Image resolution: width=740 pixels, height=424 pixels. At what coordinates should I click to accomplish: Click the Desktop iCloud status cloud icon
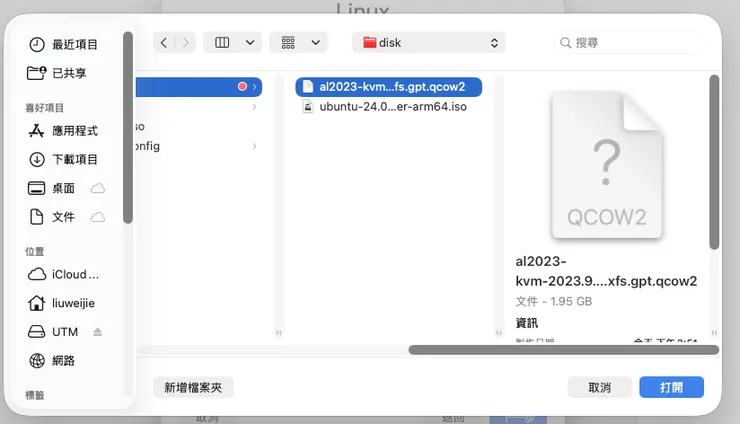(98, 188)
